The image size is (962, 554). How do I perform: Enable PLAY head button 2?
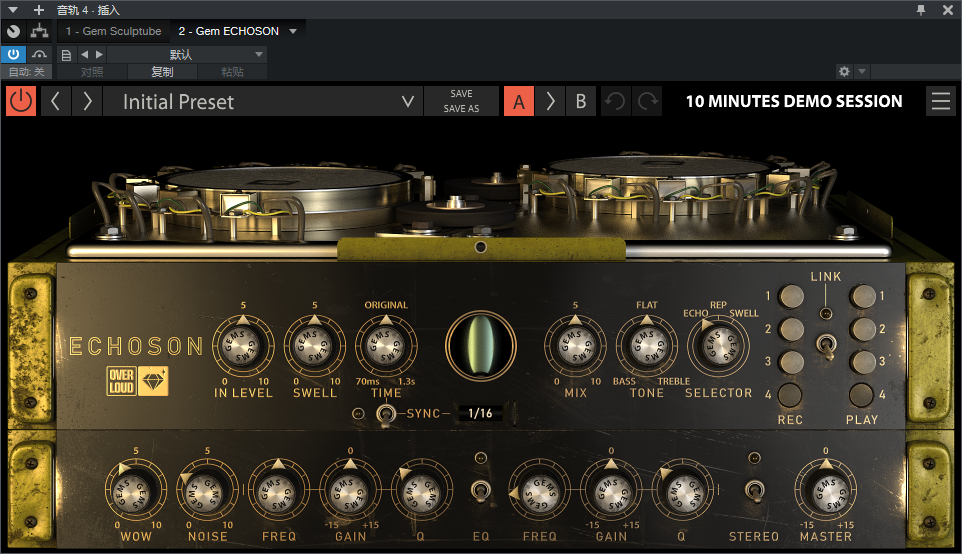pos(863,329)
